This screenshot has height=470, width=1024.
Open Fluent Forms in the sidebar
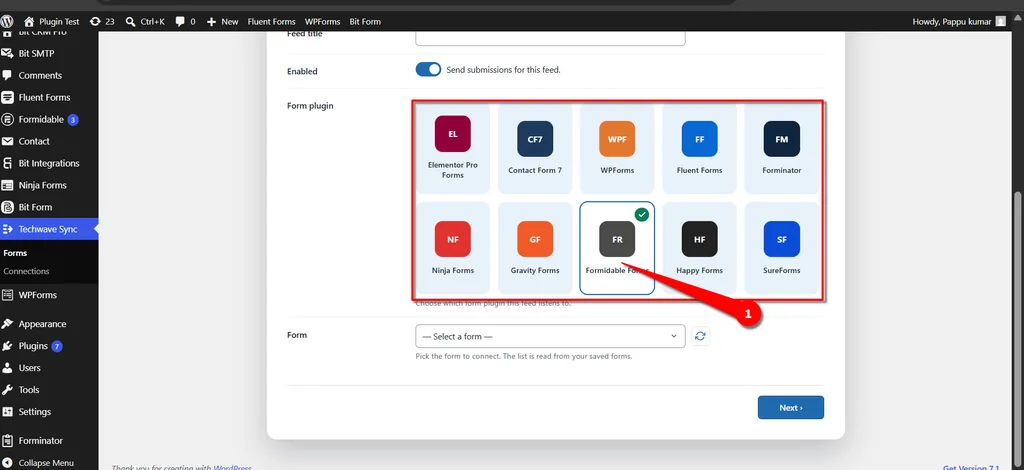pyautogui.click(x=49, y=97)
